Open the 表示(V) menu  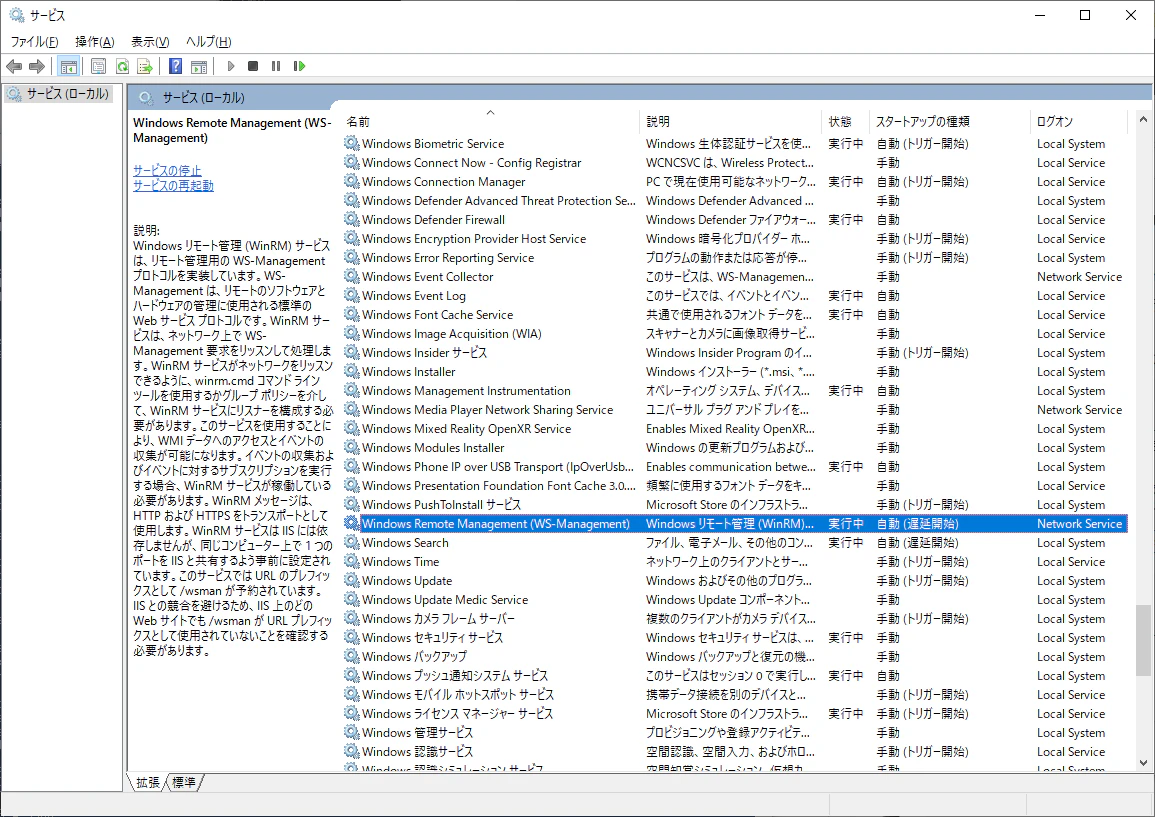click(x=150, y=42)
